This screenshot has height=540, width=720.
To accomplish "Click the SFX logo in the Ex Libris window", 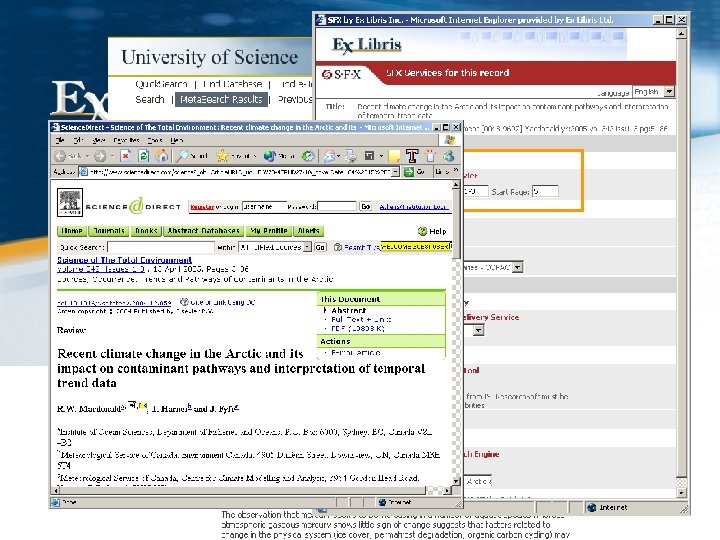I will (x=342, y=74).
